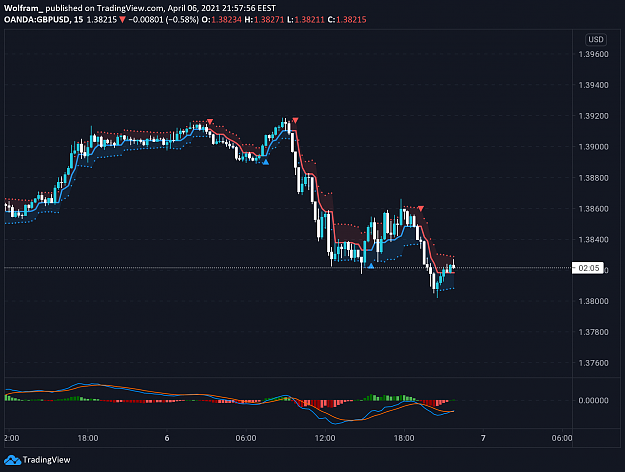Click the 1.39600 price axis label
The height and width of the screenshot is (472, 625).
[594, 54]
